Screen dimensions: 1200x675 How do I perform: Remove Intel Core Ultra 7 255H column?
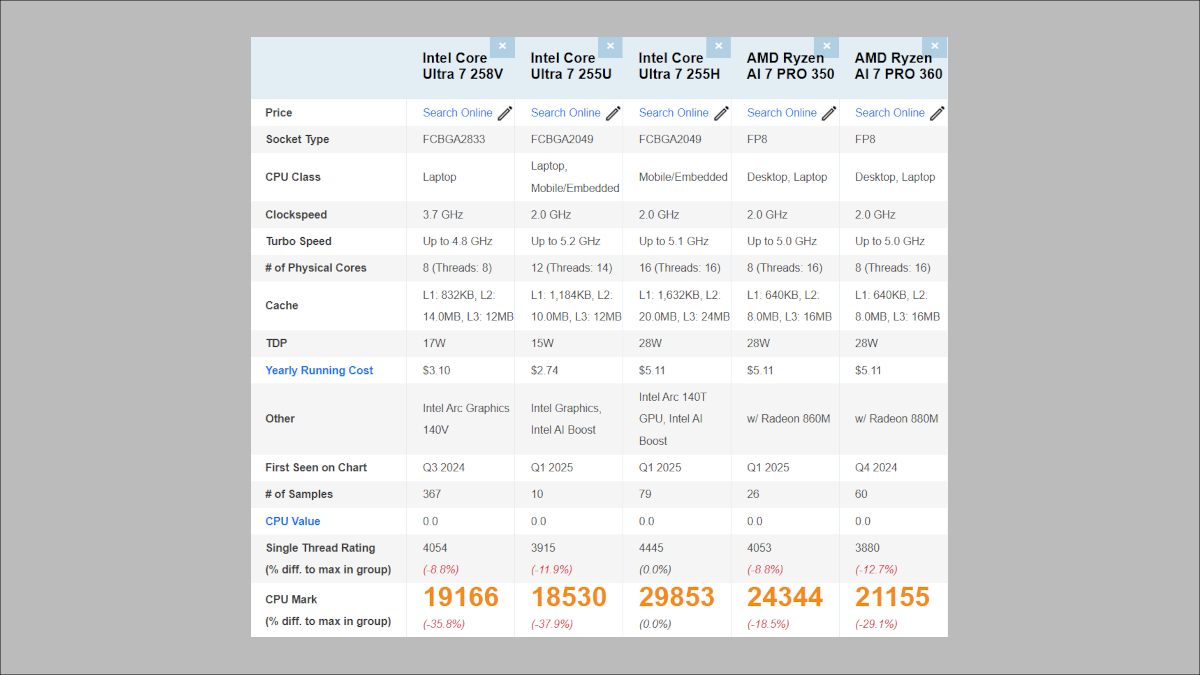718,46
